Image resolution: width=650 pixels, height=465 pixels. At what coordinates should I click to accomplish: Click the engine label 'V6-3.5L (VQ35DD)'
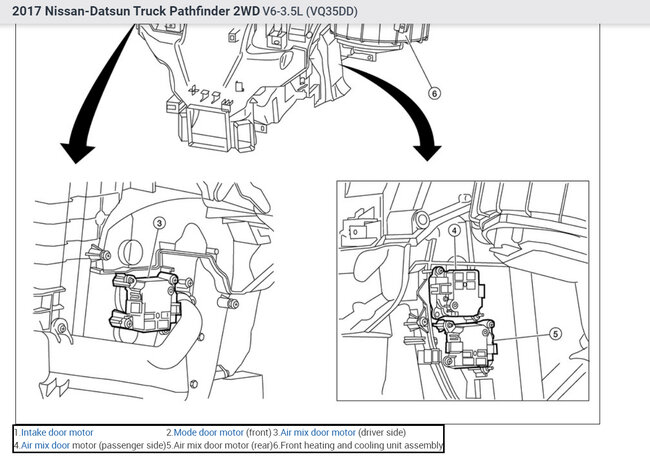(x=310, y=11)
